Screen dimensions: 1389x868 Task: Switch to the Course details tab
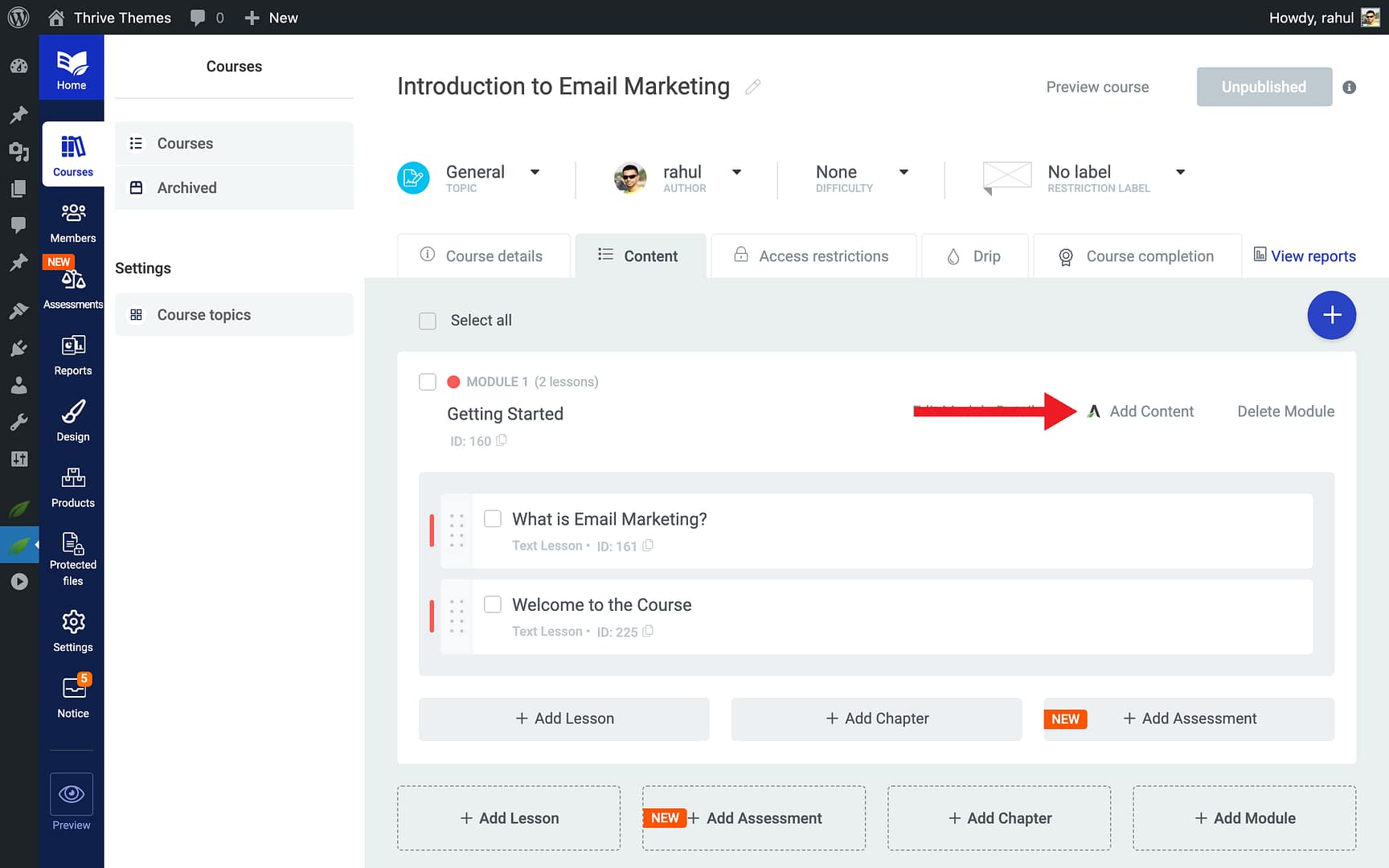(493, 256)
